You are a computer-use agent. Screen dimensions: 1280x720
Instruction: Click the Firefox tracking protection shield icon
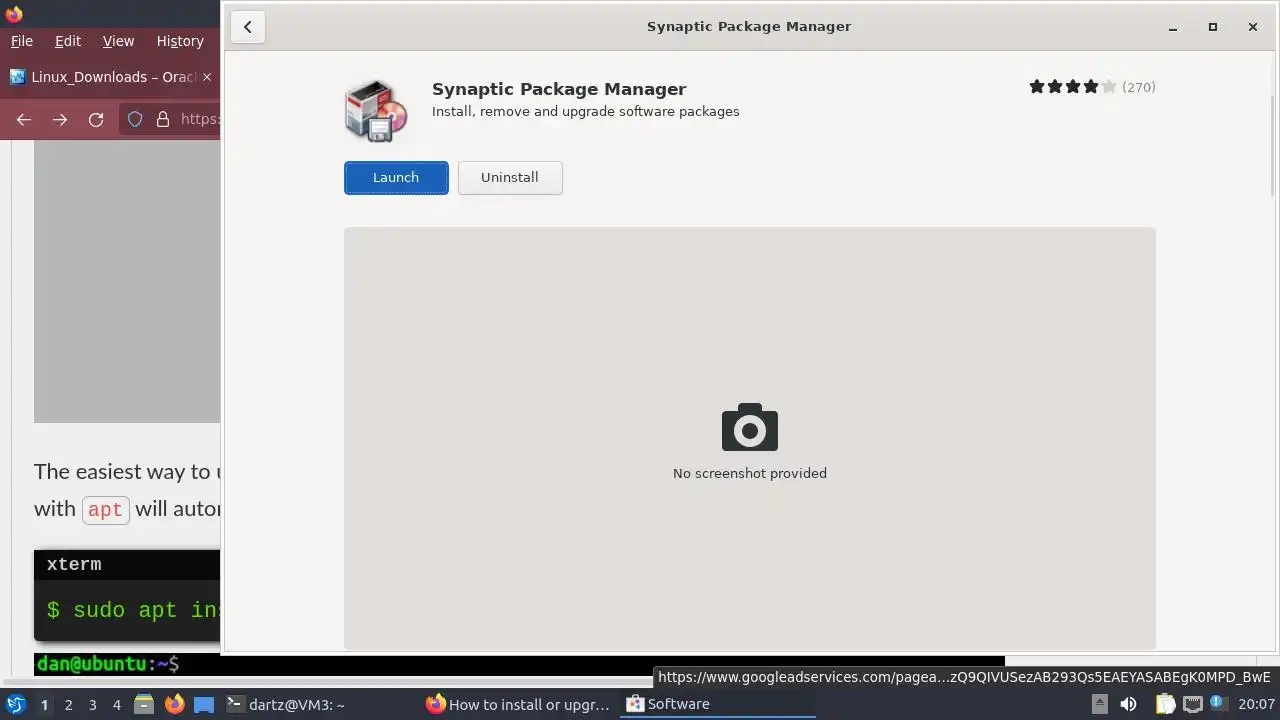tap(135, 119)
